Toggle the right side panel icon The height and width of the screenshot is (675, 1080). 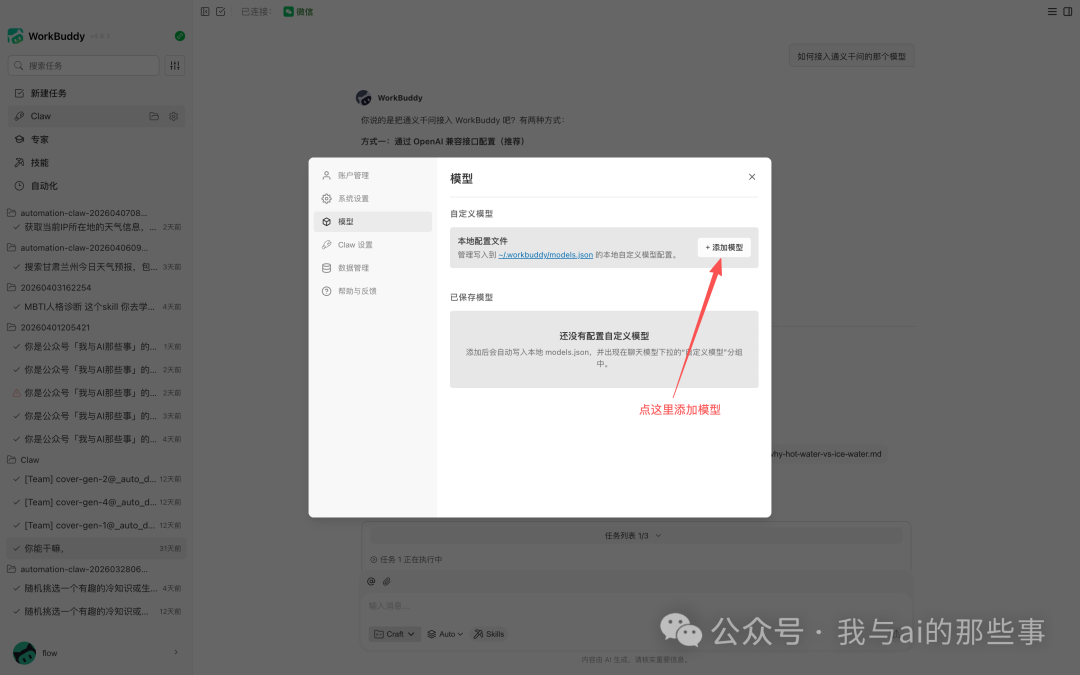click(1068, 12)
